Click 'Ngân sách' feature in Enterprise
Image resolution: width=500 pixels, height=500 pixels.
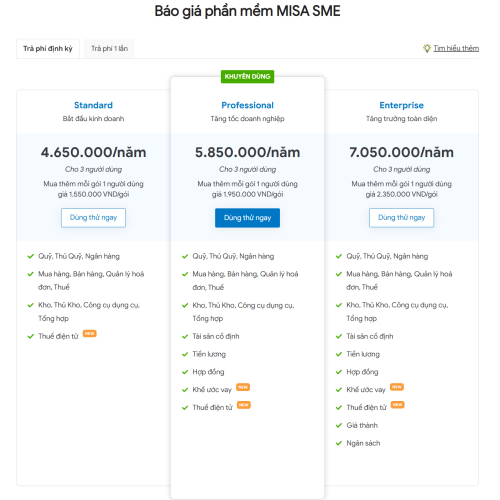363,443
